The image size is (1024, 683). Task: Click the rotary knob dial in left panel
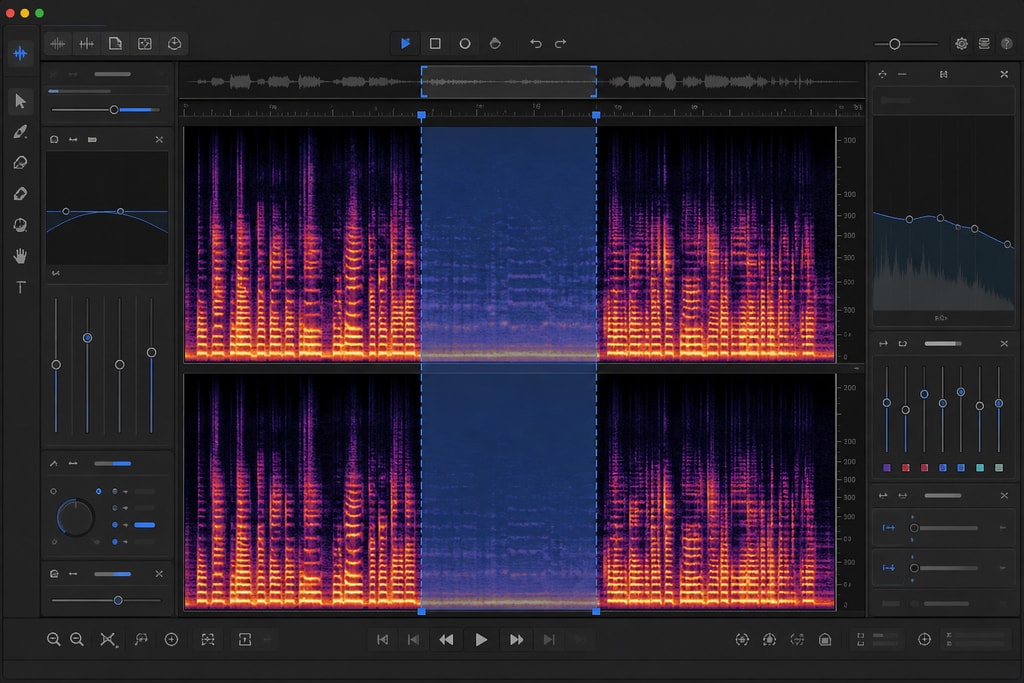click(x=75, y=518)
